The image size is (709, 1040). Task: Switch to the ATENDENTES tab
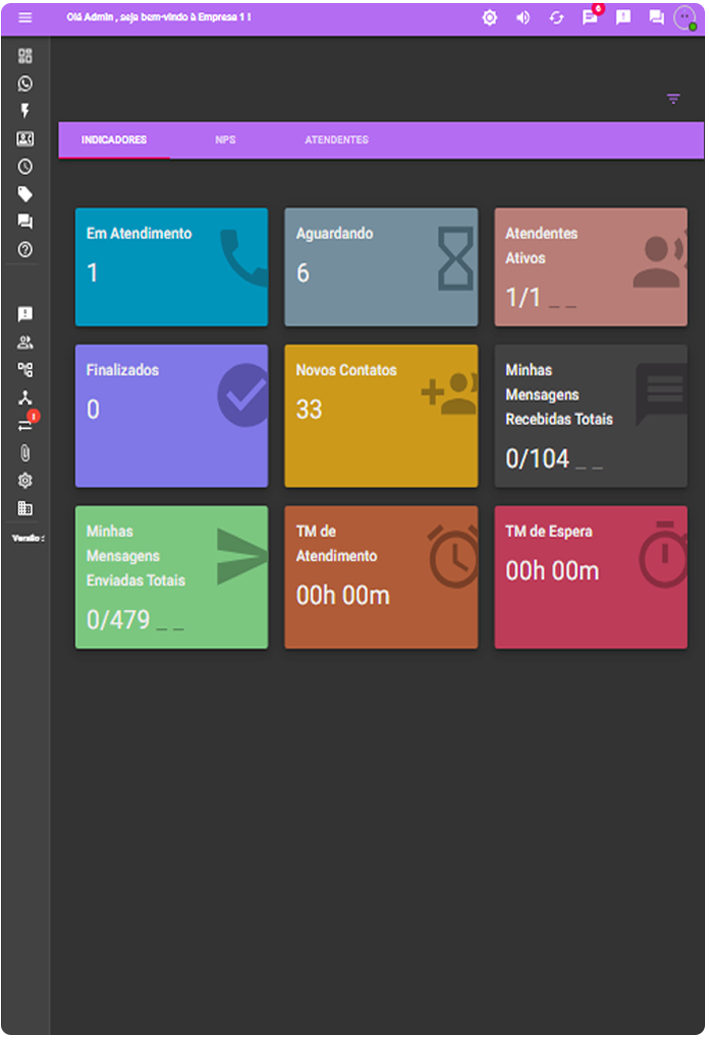coord(336,140)
